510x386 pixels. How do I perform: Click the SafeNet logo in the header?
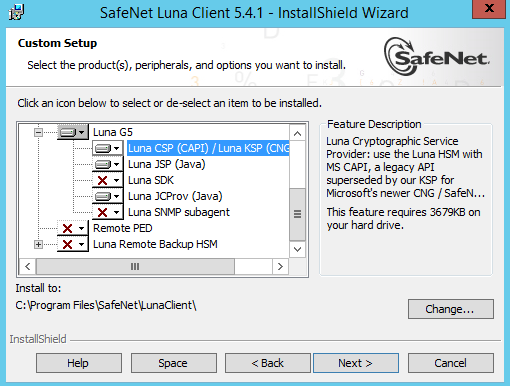(x=437, y=57)
